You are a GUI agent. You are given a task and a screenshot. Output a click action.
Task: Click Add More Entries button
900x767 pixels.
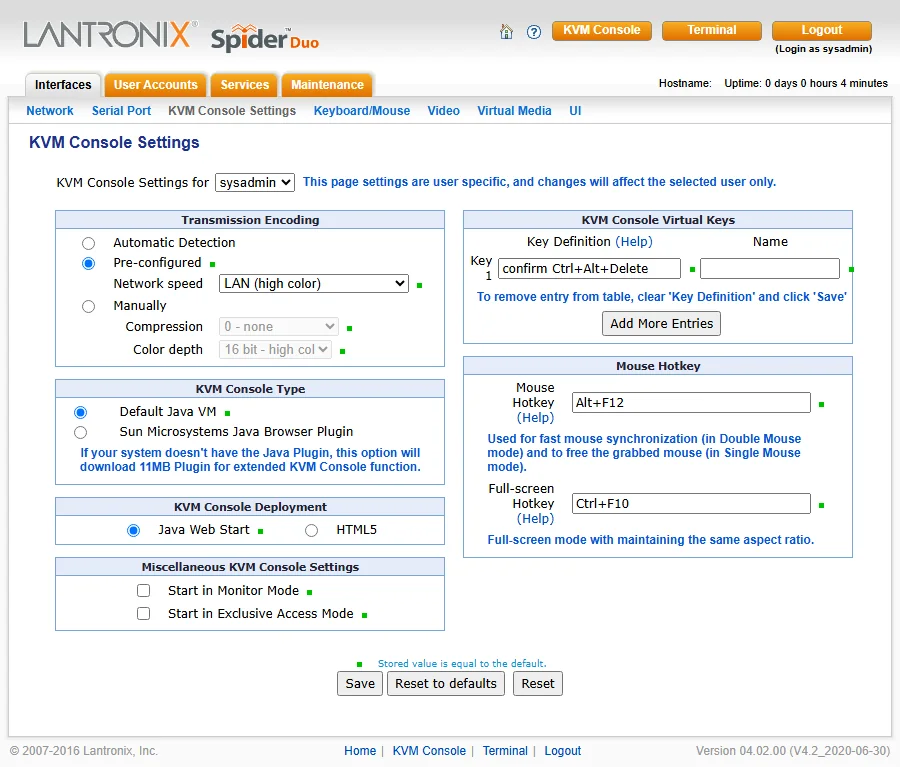coord(661,324)
